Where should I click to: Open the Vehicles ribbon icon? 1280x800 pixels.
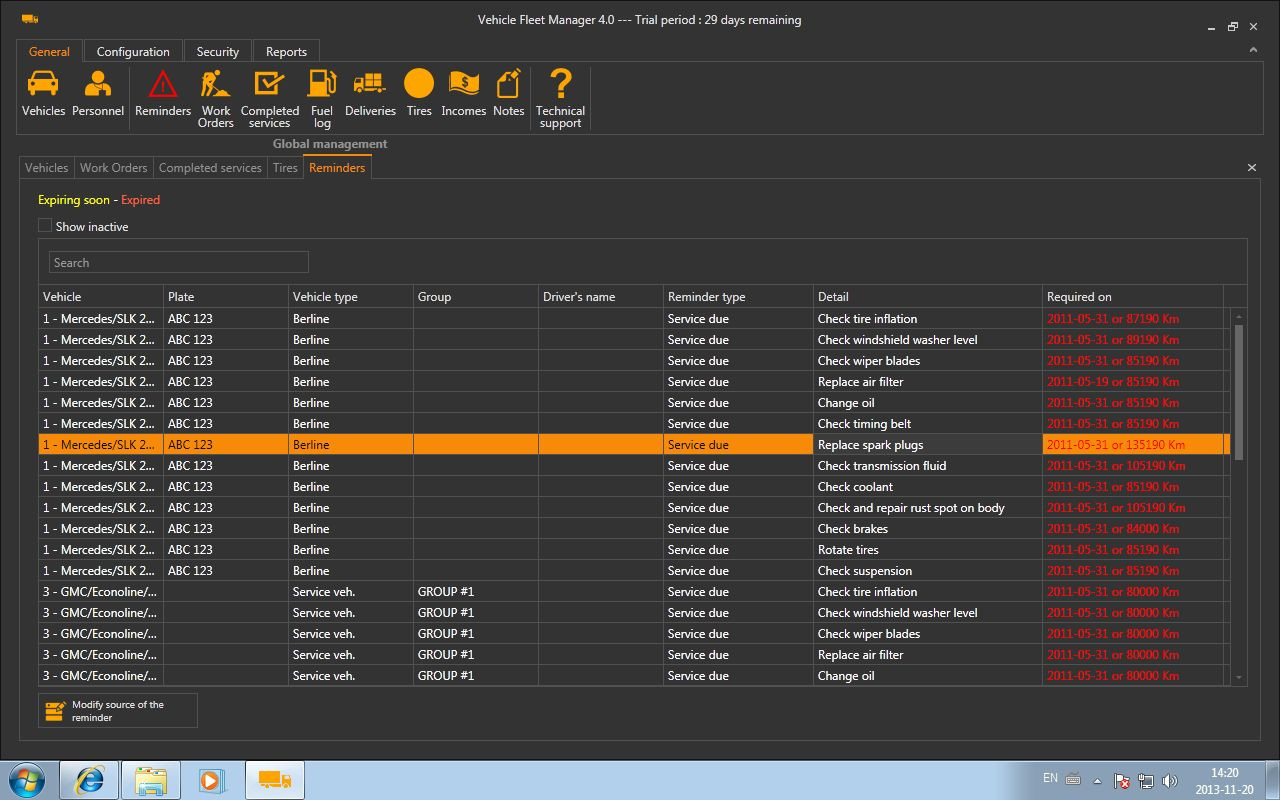pyautogui.click(x=43, y=94)
